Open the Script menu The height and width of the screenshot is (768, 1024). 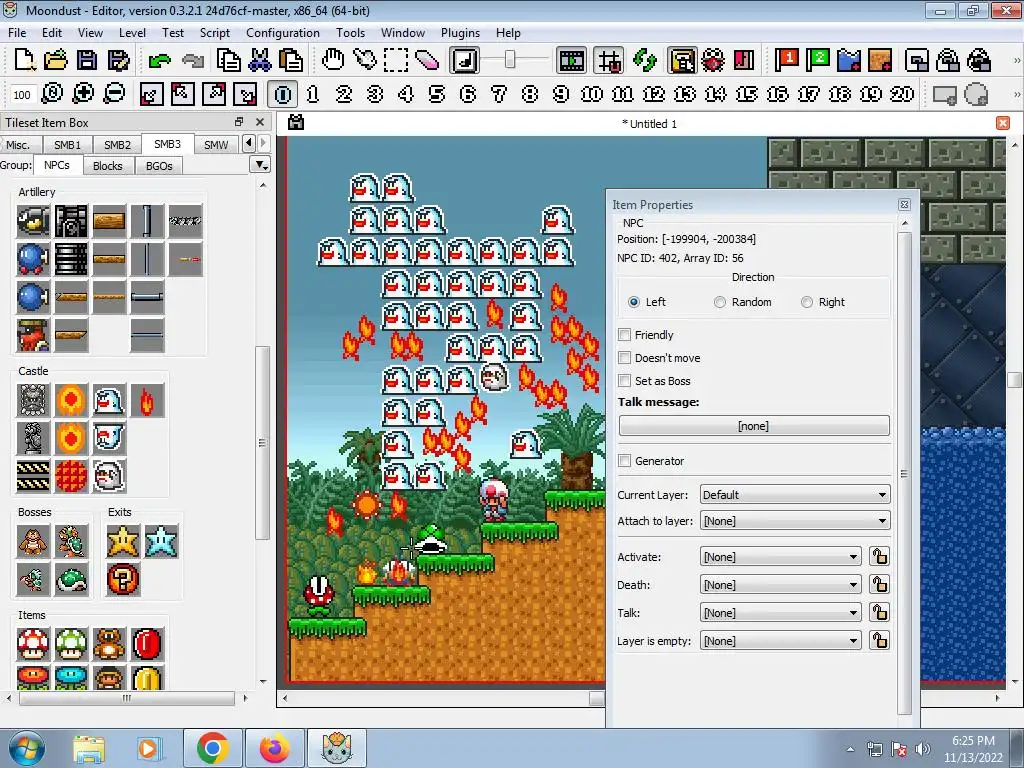pyautogui.click(x=214, y=33)
